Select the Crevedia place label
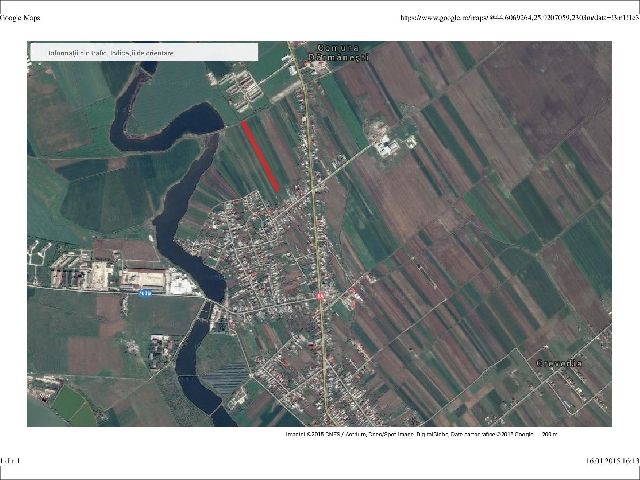 coord(559,363)
